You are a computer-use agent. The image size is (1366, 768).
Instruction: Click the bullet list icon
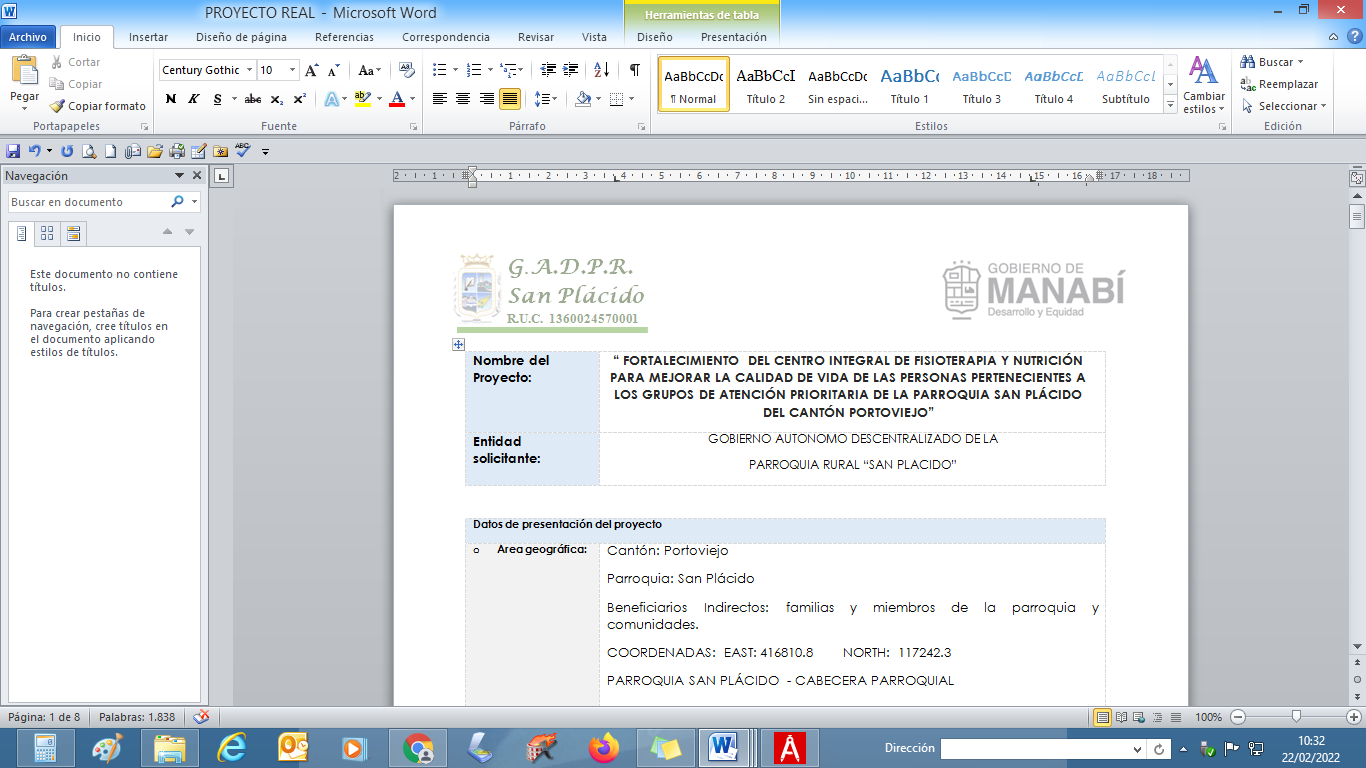(x=439, y=70)
